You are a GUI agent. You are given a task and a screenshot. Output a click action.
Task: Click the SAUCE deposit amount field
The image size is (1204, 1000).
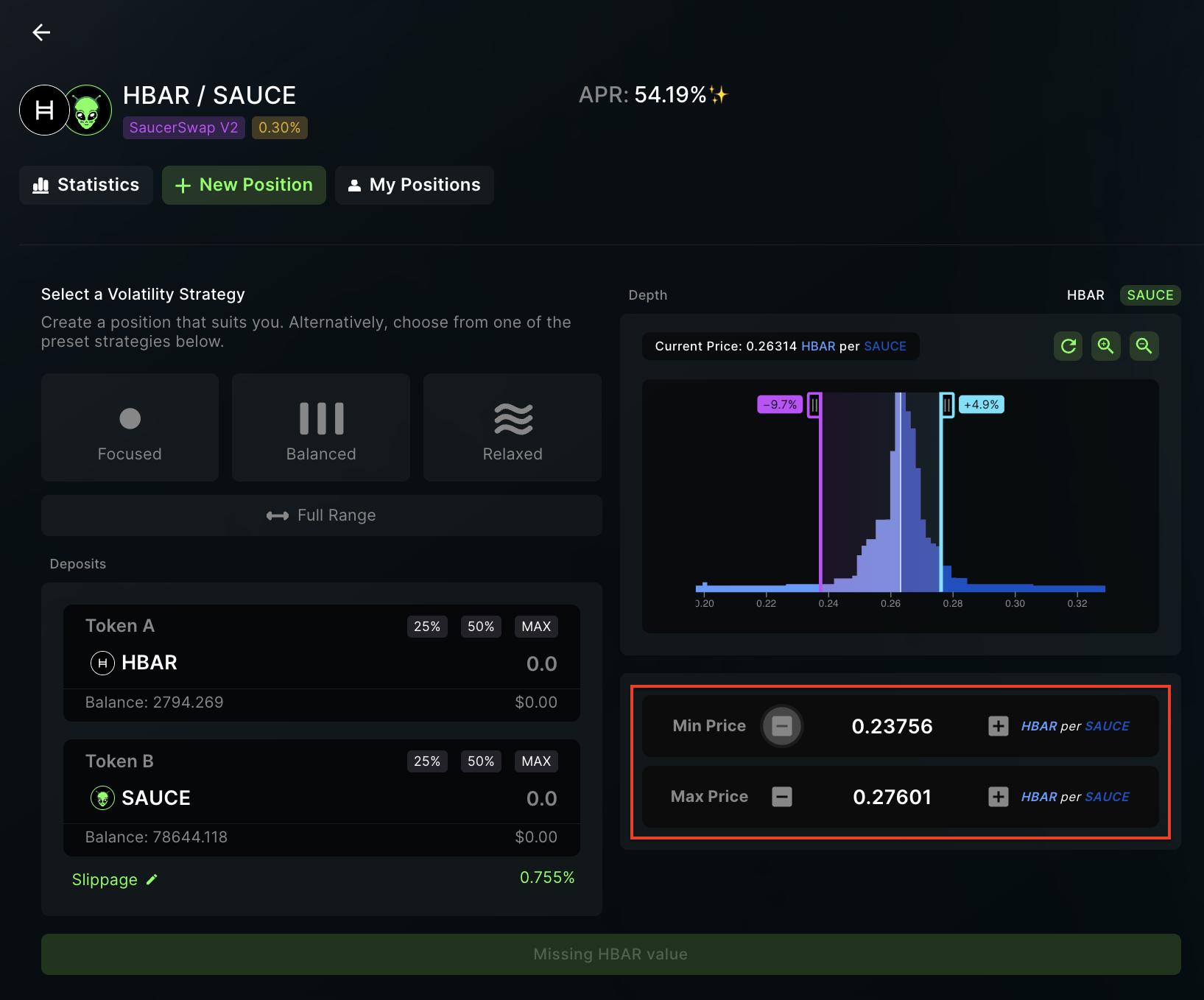point(541,798)
